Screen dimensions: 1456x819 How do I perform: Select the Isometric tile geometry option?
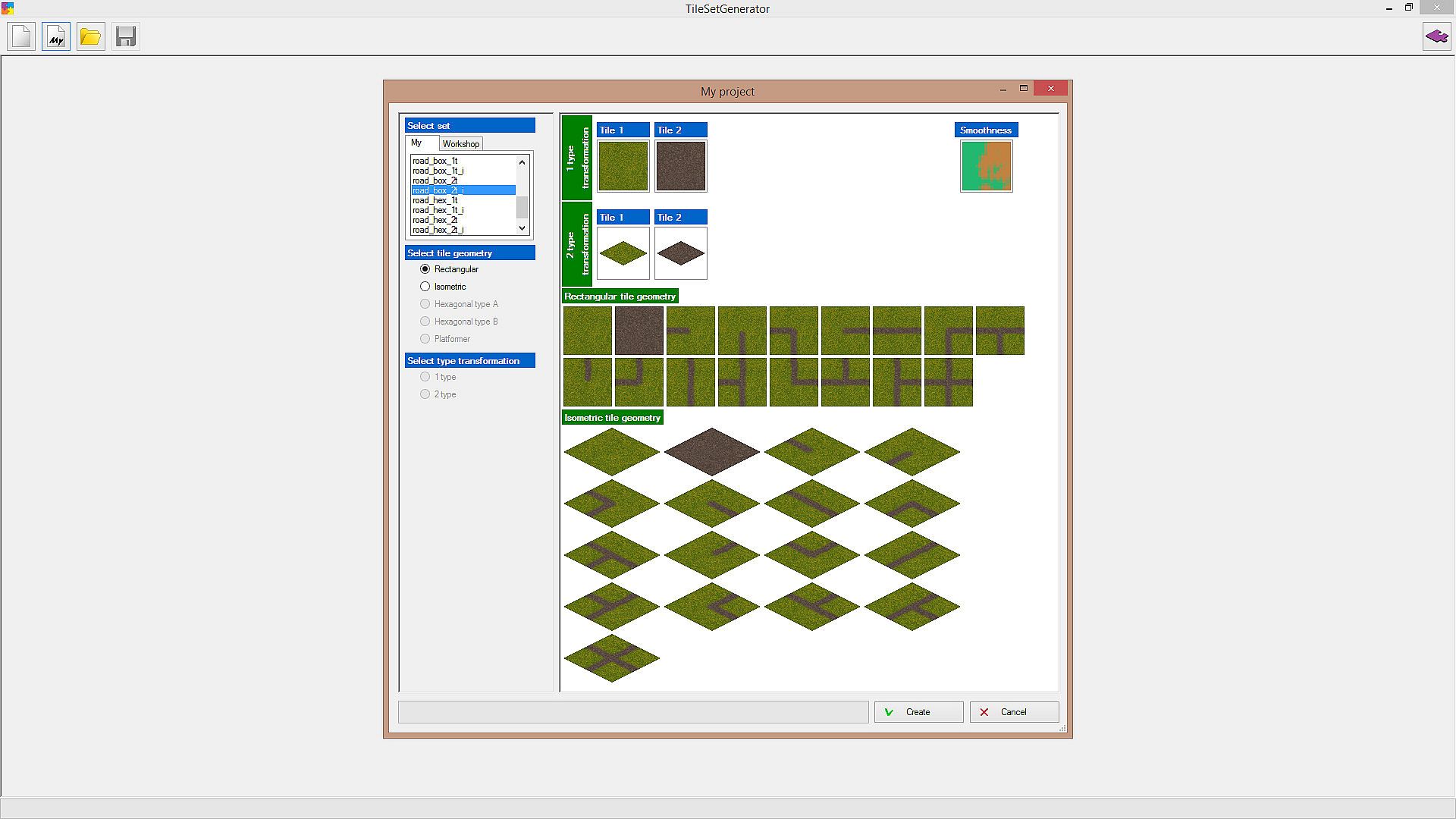point(425,287)
